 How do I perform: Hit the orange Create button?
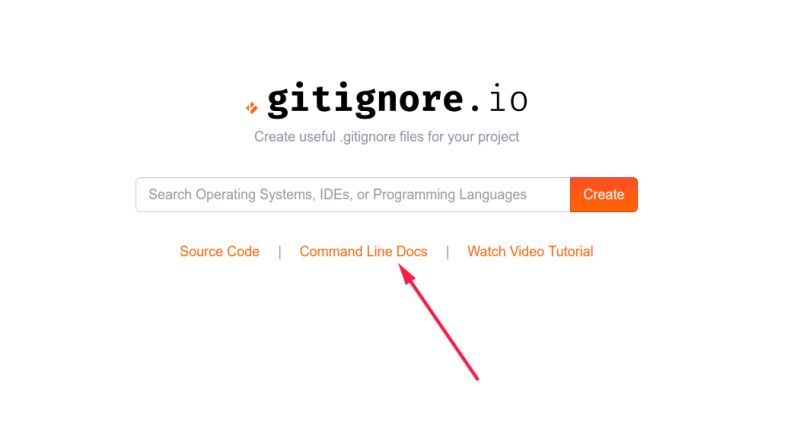click(604, 194)
